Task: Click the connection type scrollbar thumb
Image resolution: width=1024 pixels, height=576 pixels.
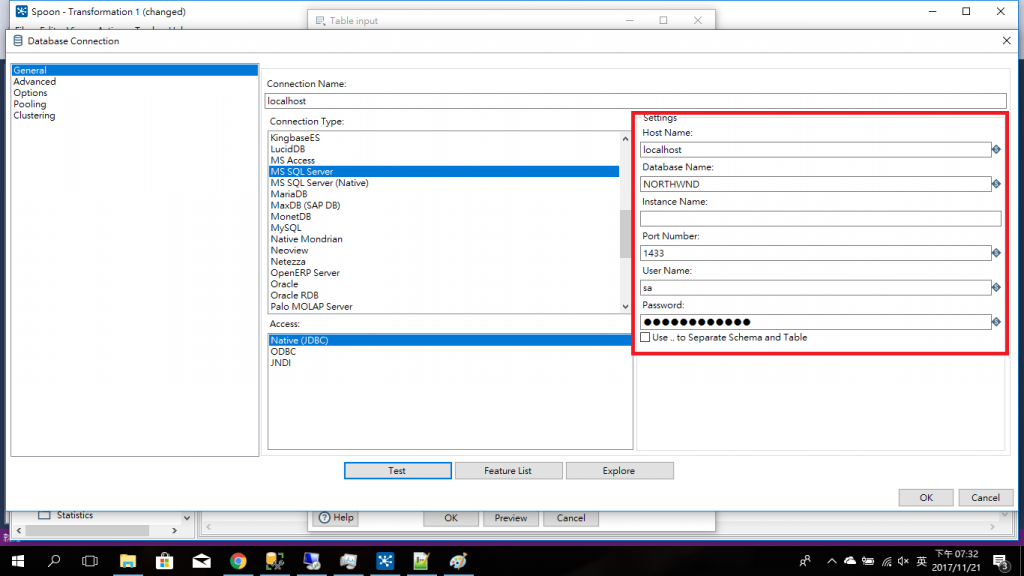Action: [625, 234]
